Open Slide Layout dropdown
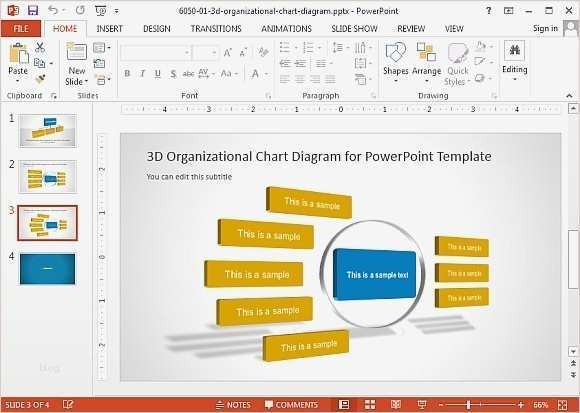This screenshot has width=580, height=413. (x=102, y=48)
